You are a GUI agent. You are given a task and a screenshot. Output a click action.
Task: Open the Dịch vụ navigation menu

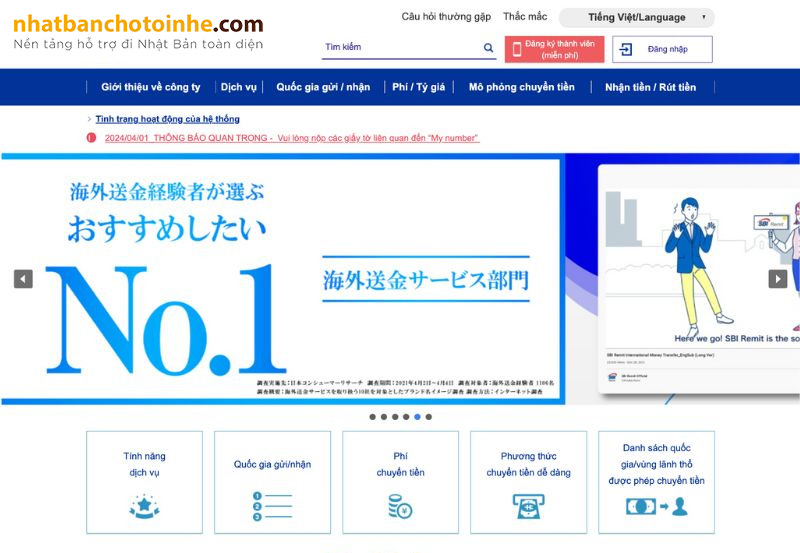(x=238, y=87)
